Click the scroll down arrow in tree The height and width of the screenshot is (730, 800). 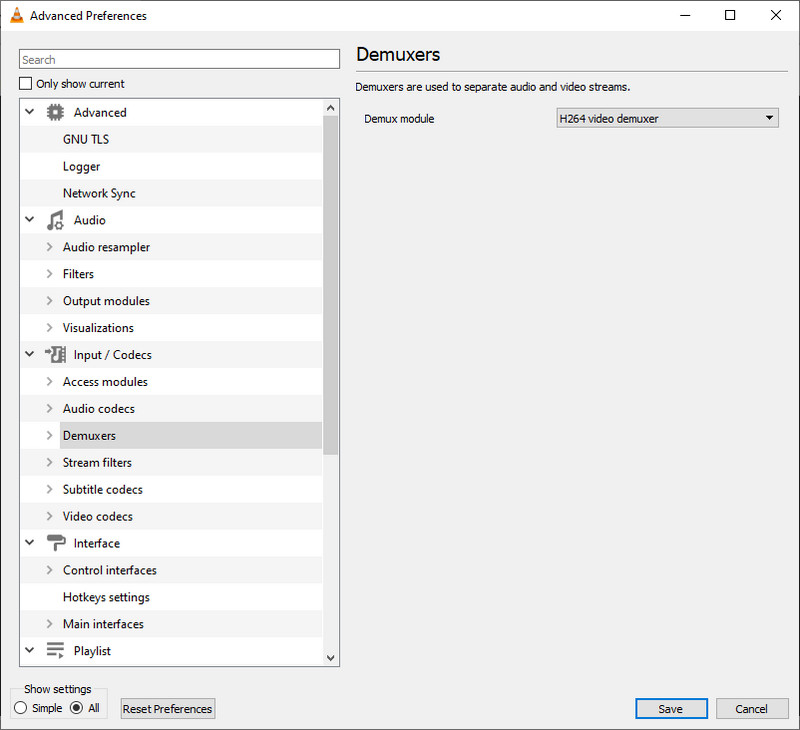tap(331, 658)
